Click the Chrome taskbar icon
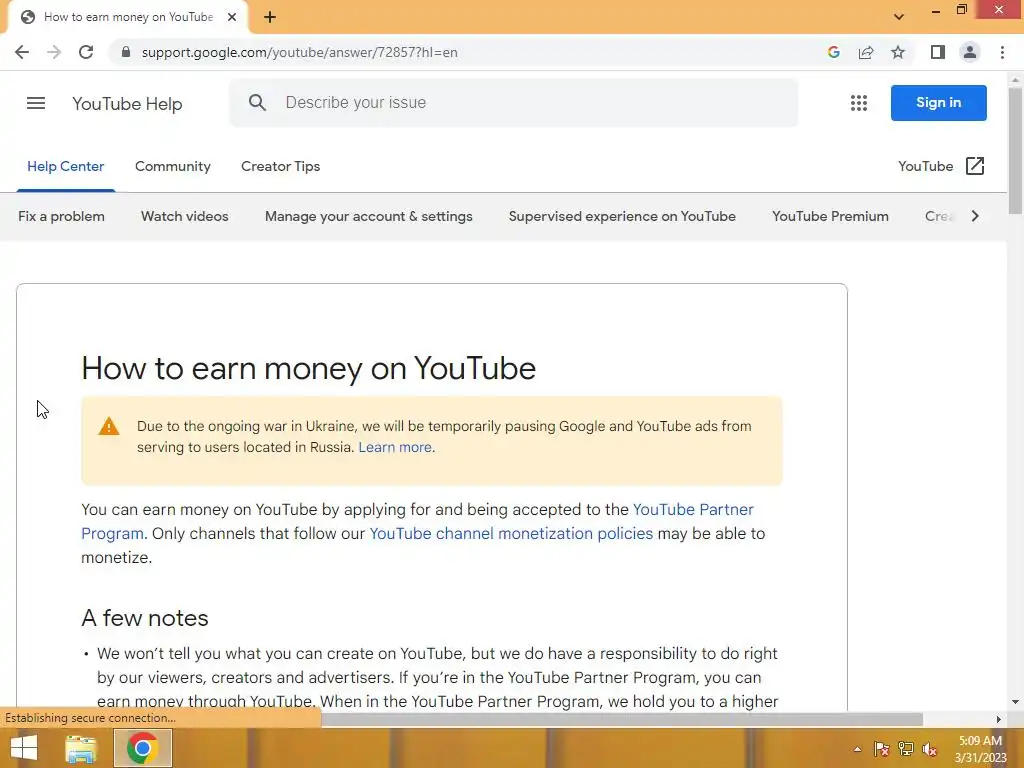Viewport: 1024px width, 768px height. click(142, 748)
